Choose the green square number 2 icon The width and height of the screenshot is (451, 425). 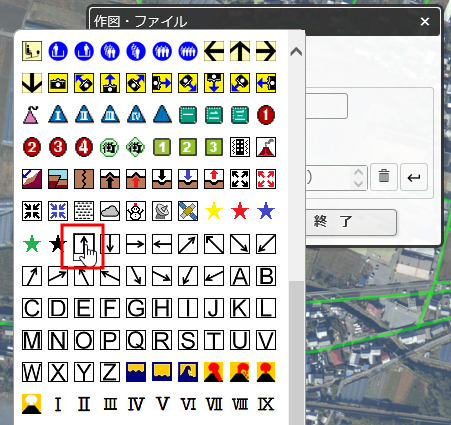point(188,147)
